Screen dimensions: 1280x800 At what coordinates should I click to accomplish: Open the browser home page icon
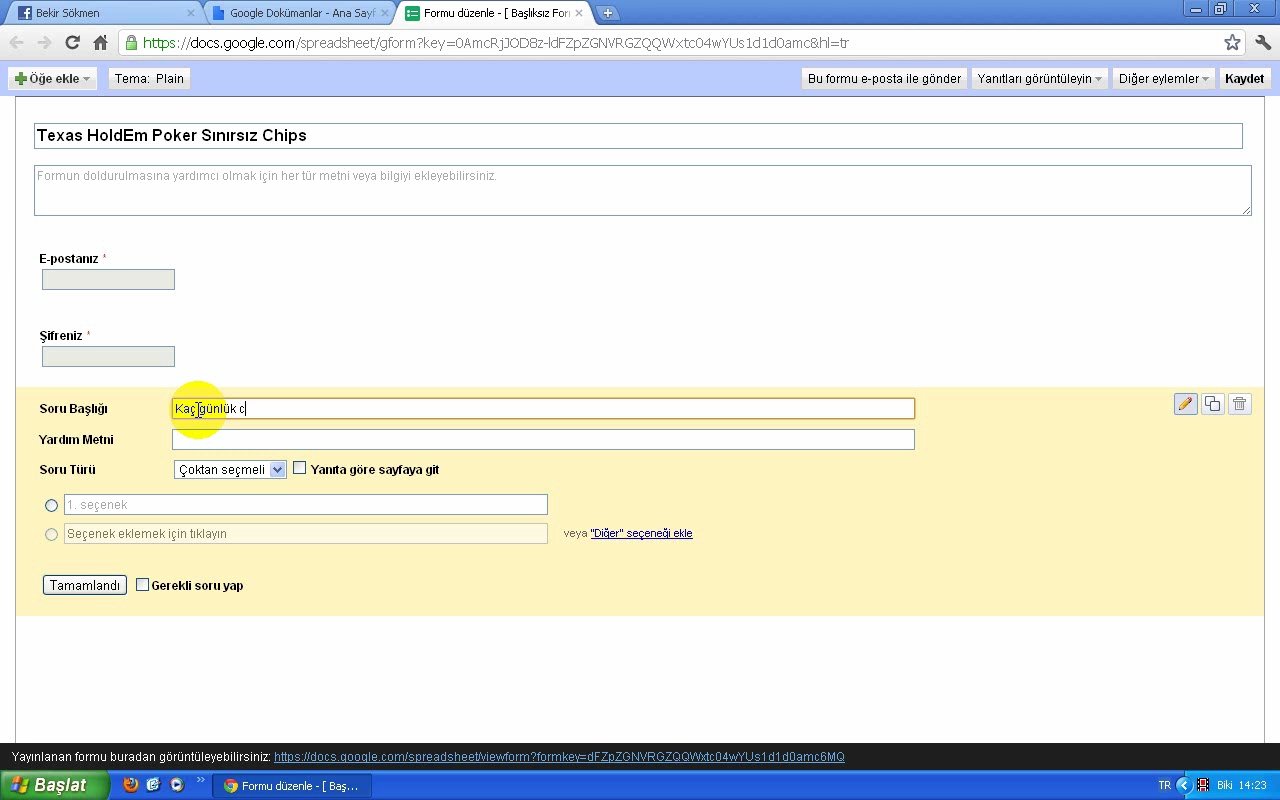click(x=100, y=43)
